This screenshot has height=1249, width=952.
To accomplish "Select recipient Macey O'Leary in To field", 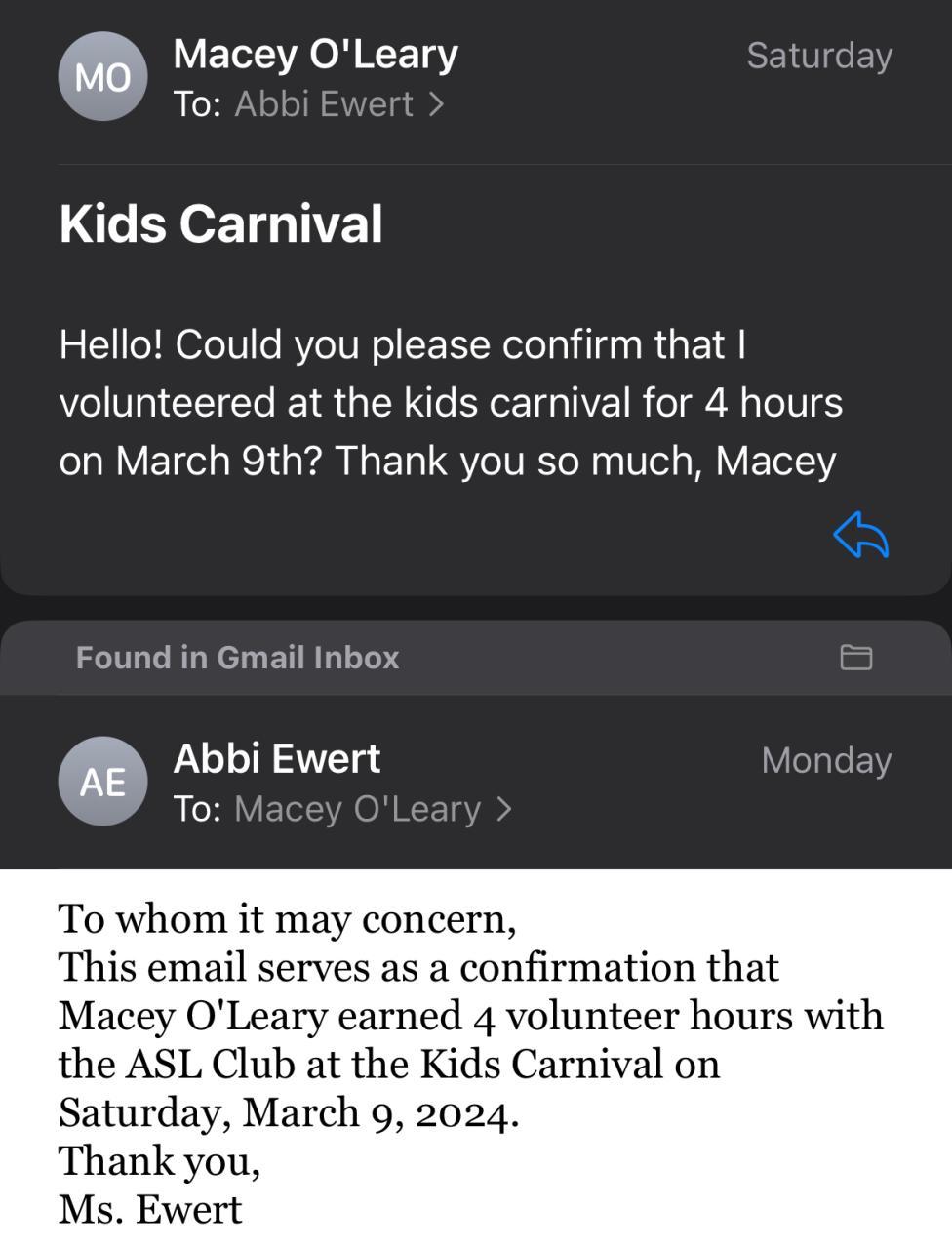I will coord(357,809).
